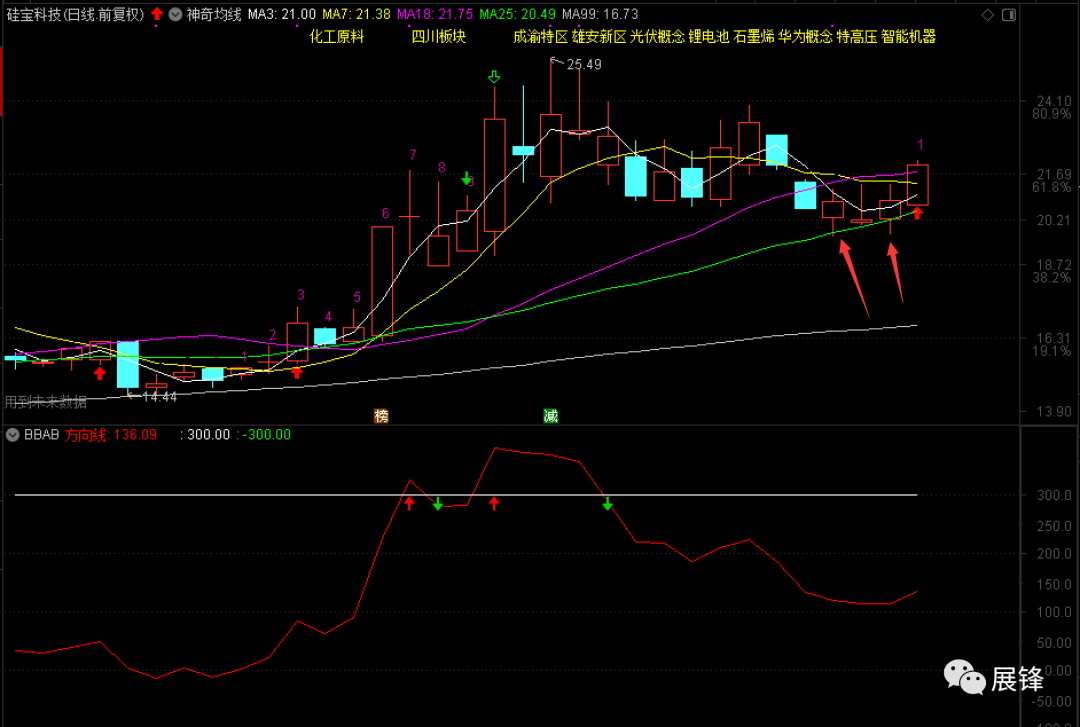Select the MA18: 21.75 legend value
This screenshot has height=727, width=1080.
[435, 14]
